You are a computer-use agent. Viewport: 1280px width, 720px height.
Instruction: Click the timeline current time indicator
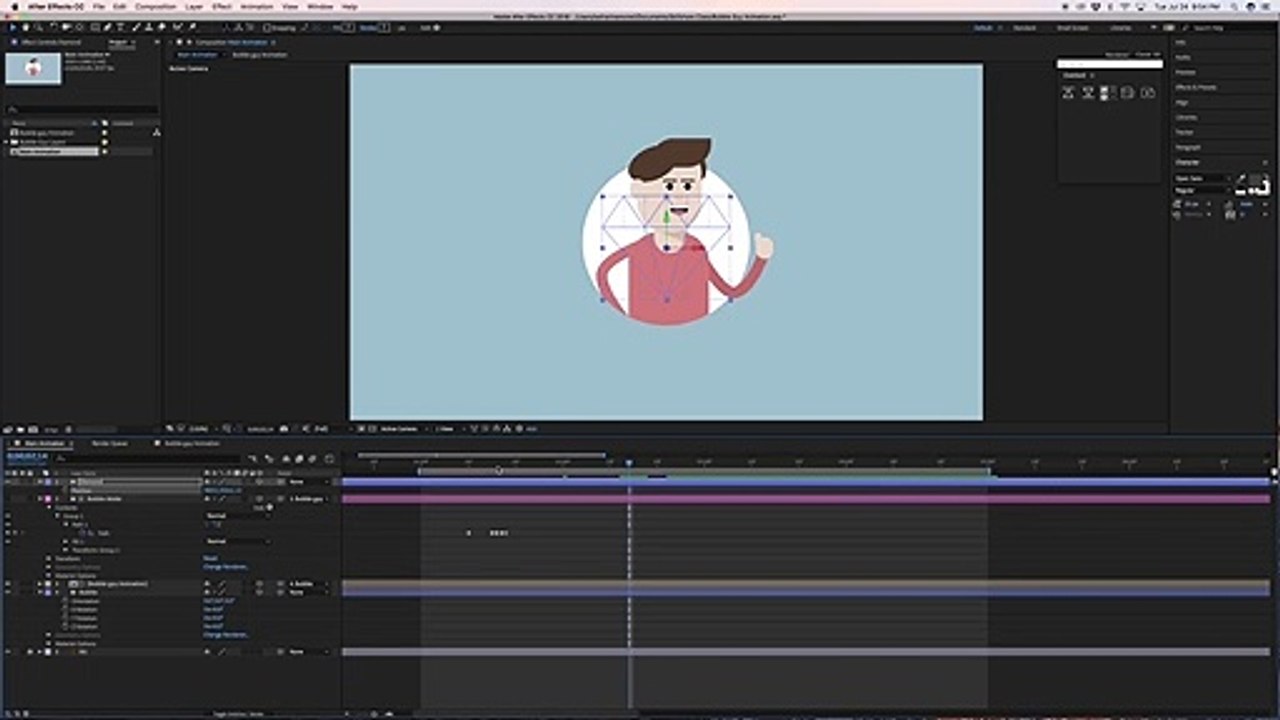(x=629, y=463)
